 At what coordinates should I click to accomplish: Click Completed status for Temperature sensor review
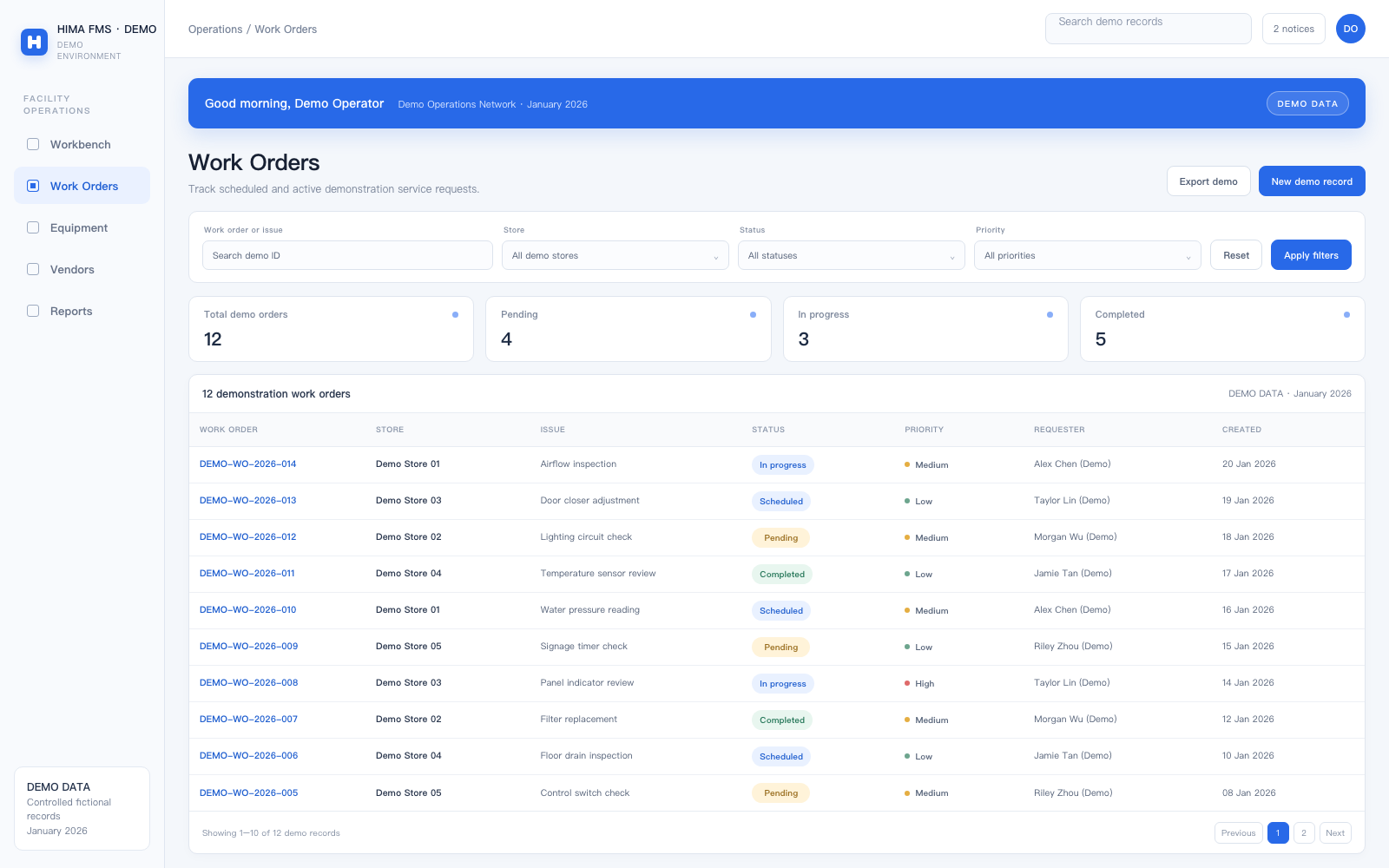782,575
